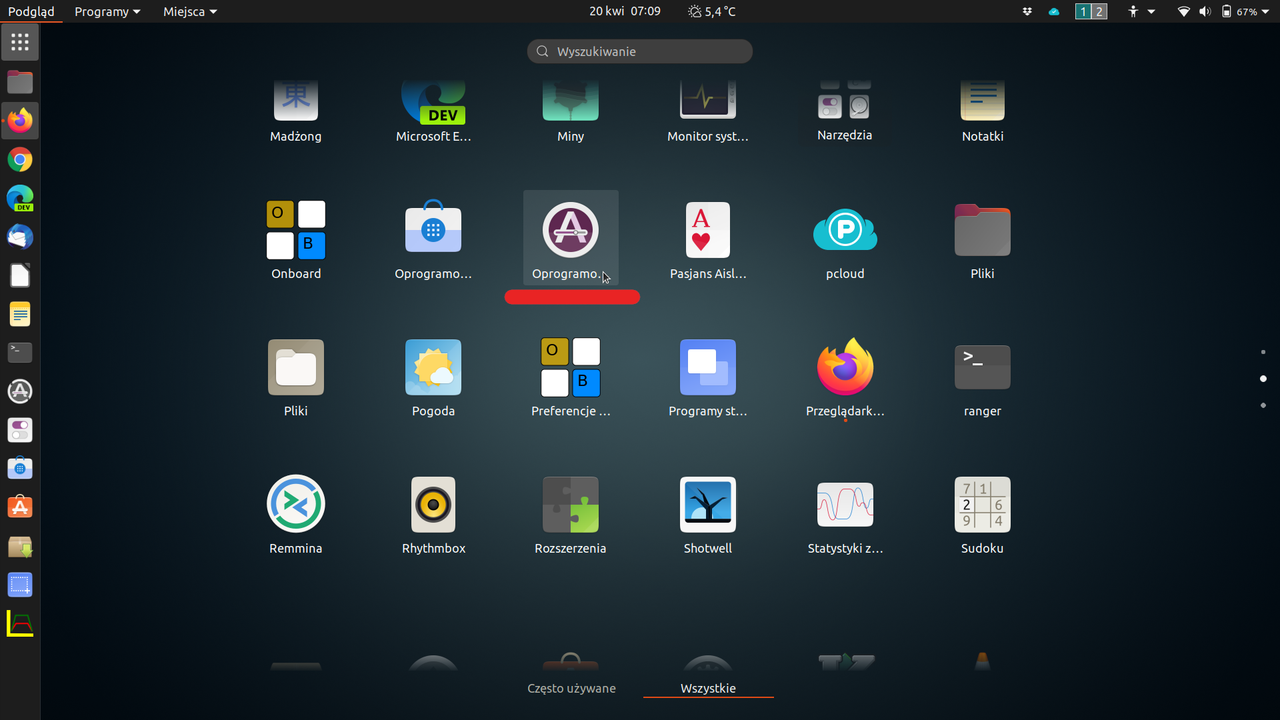Launch Remmina remote desktop client
Screen dimensions: 1280x720
pos(296,515)
